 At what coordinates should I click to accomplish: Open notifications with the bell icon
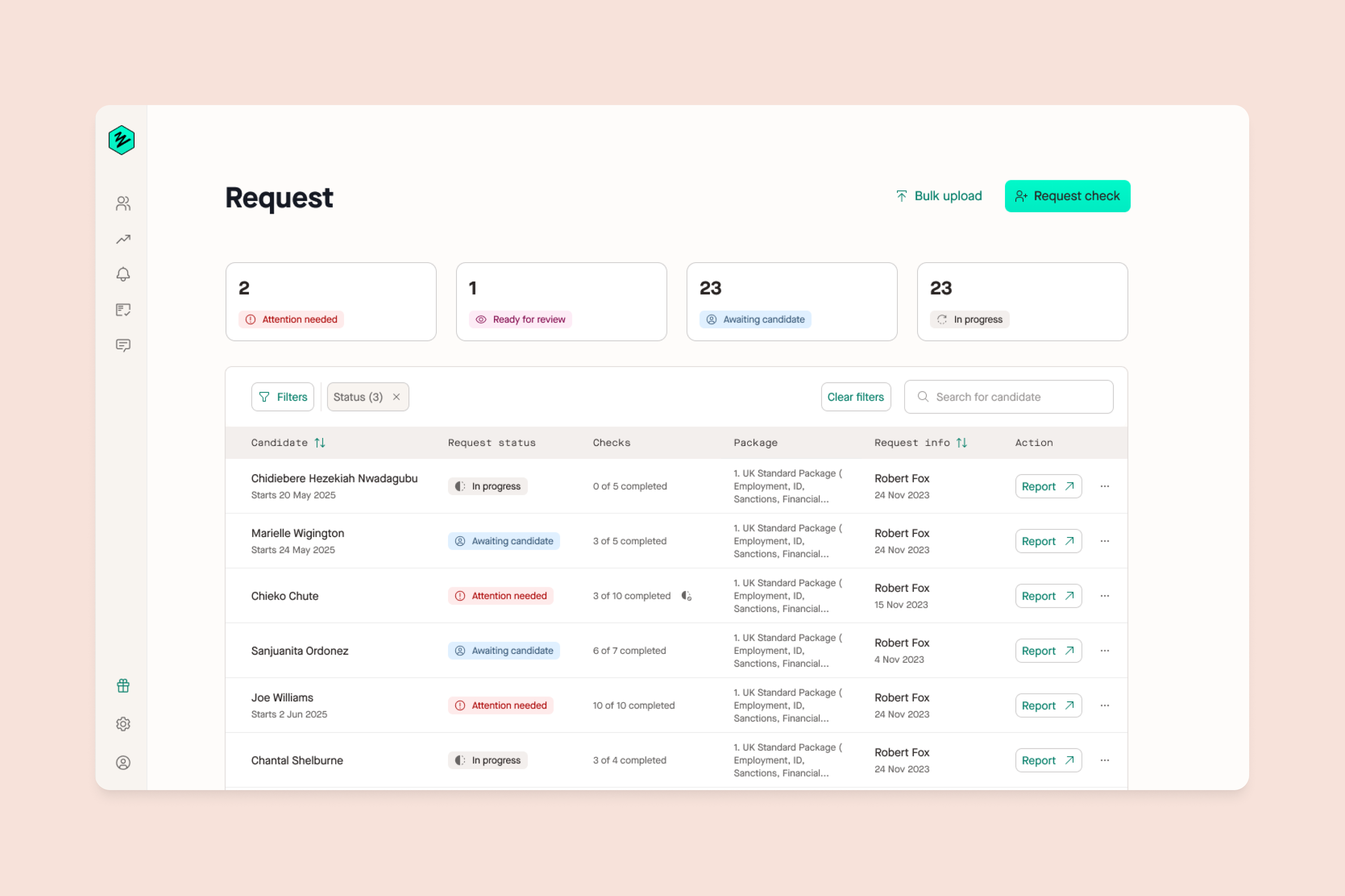click(123, 274)
